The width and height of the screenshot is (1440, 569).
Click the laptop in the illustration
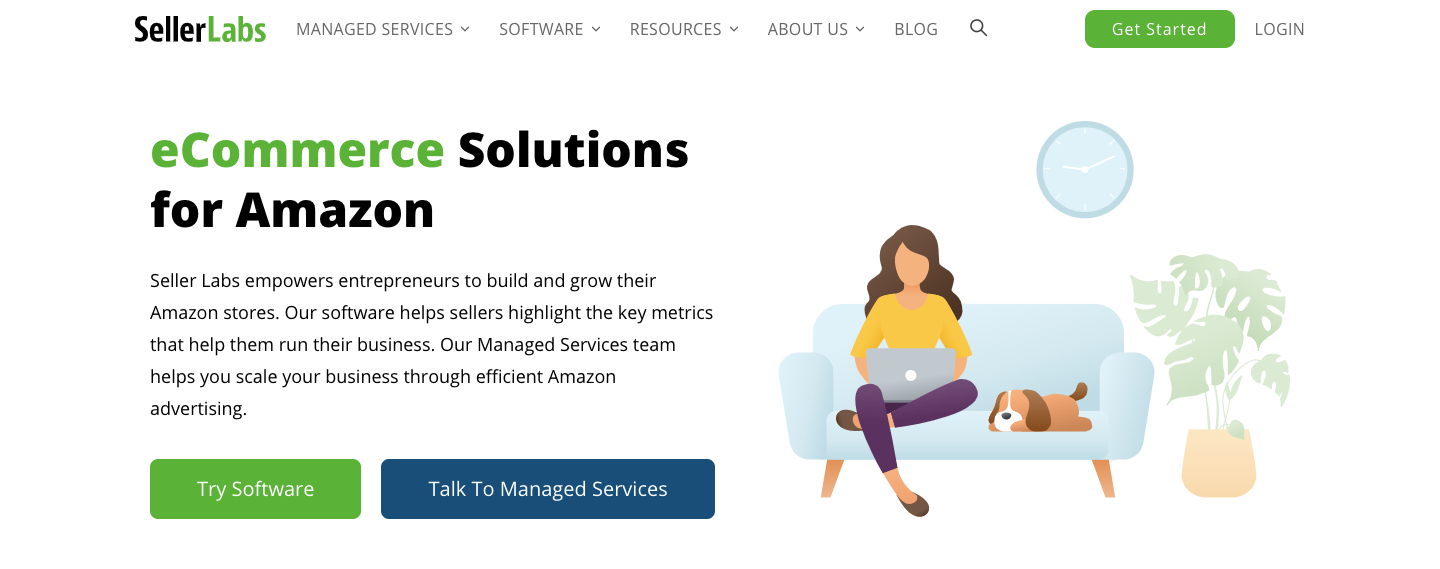(x=910, y=374)
